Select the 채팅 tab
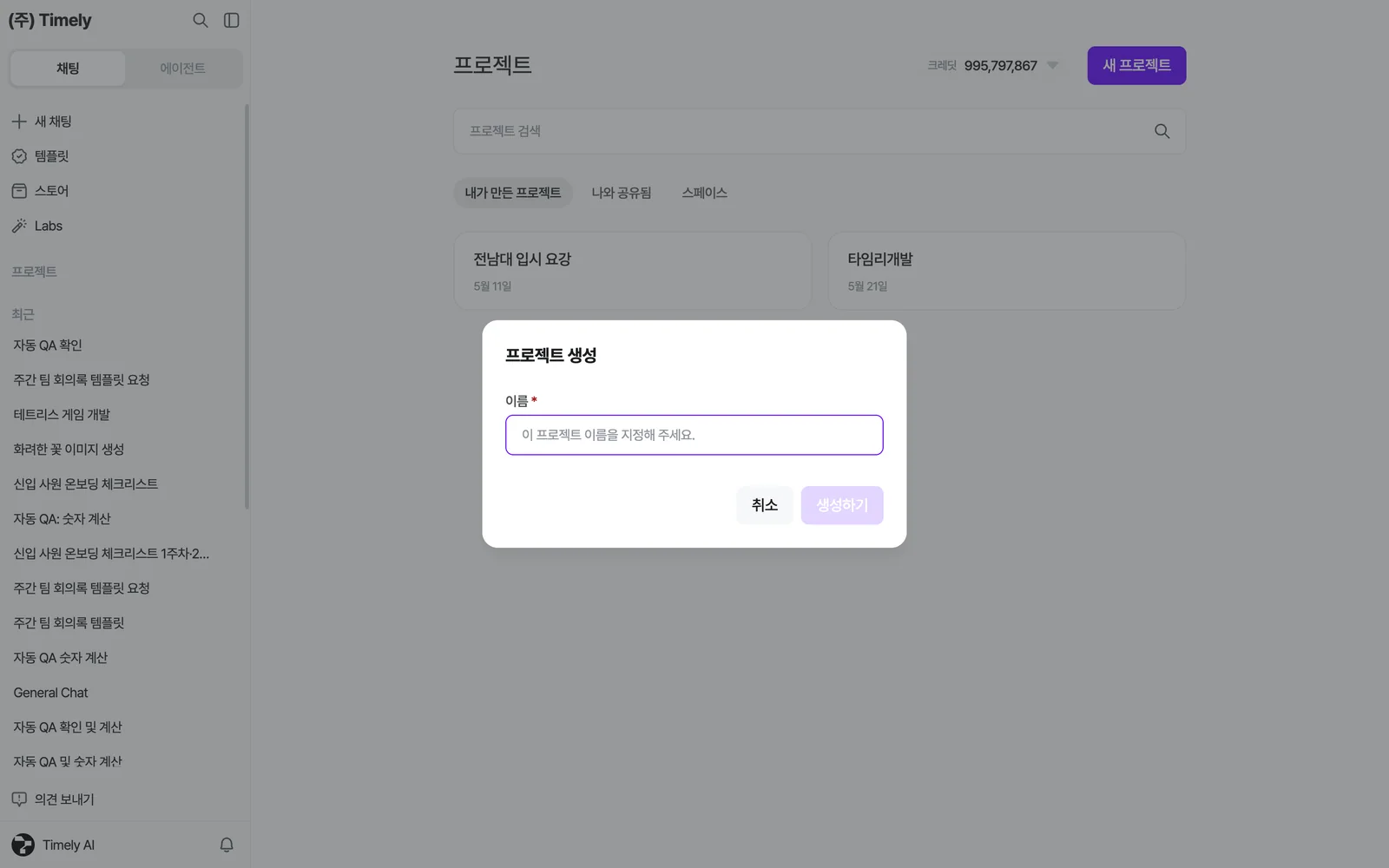This screenshot has width=1389, height=868. tap(68, 69)
